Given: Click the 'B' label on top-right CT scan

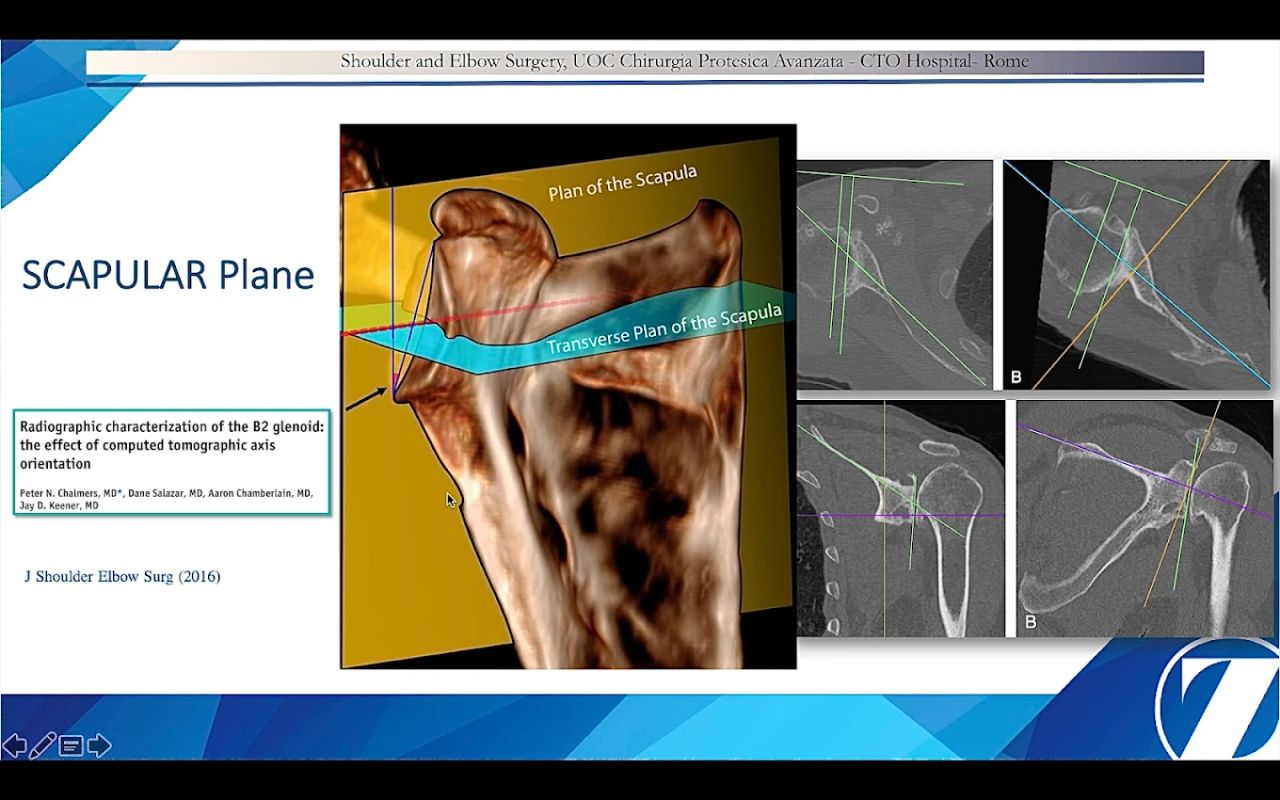Looking at the screenshot, I should tap(1016, 377).
